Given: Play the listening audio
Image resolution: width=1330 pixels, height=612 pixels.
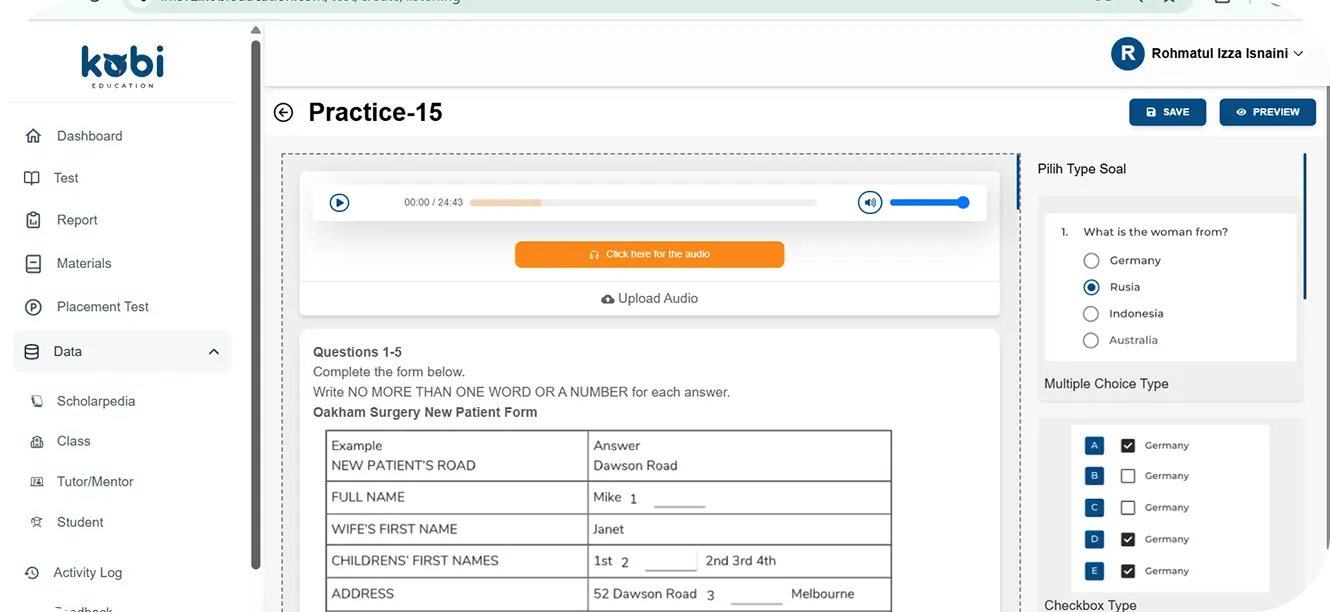Looking at the screenshot, I should coord(340,203).
